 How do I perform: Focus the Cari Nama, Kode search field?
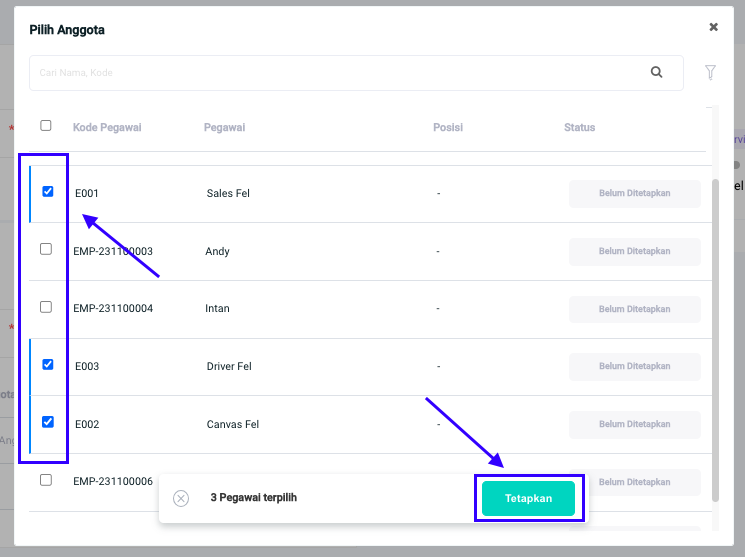tap(340, 72)
